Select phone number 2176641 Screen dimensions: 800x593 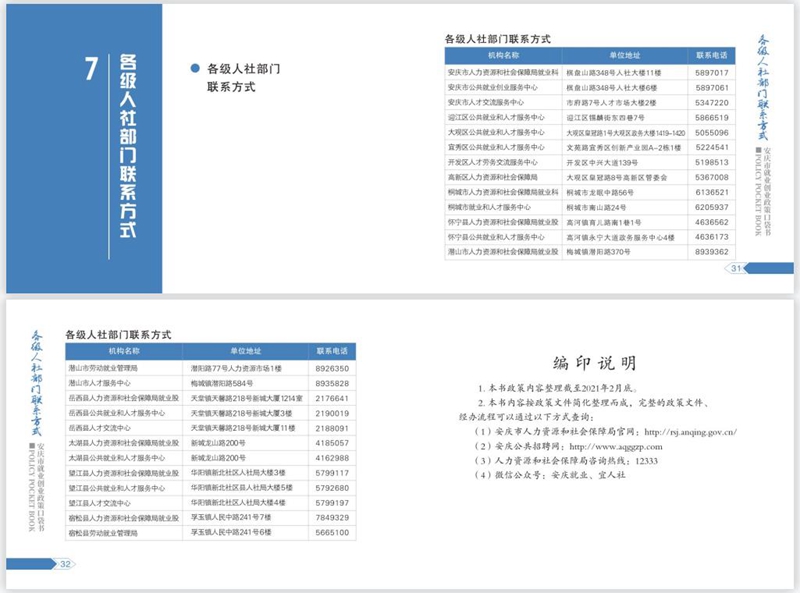[x=332, y=399]
